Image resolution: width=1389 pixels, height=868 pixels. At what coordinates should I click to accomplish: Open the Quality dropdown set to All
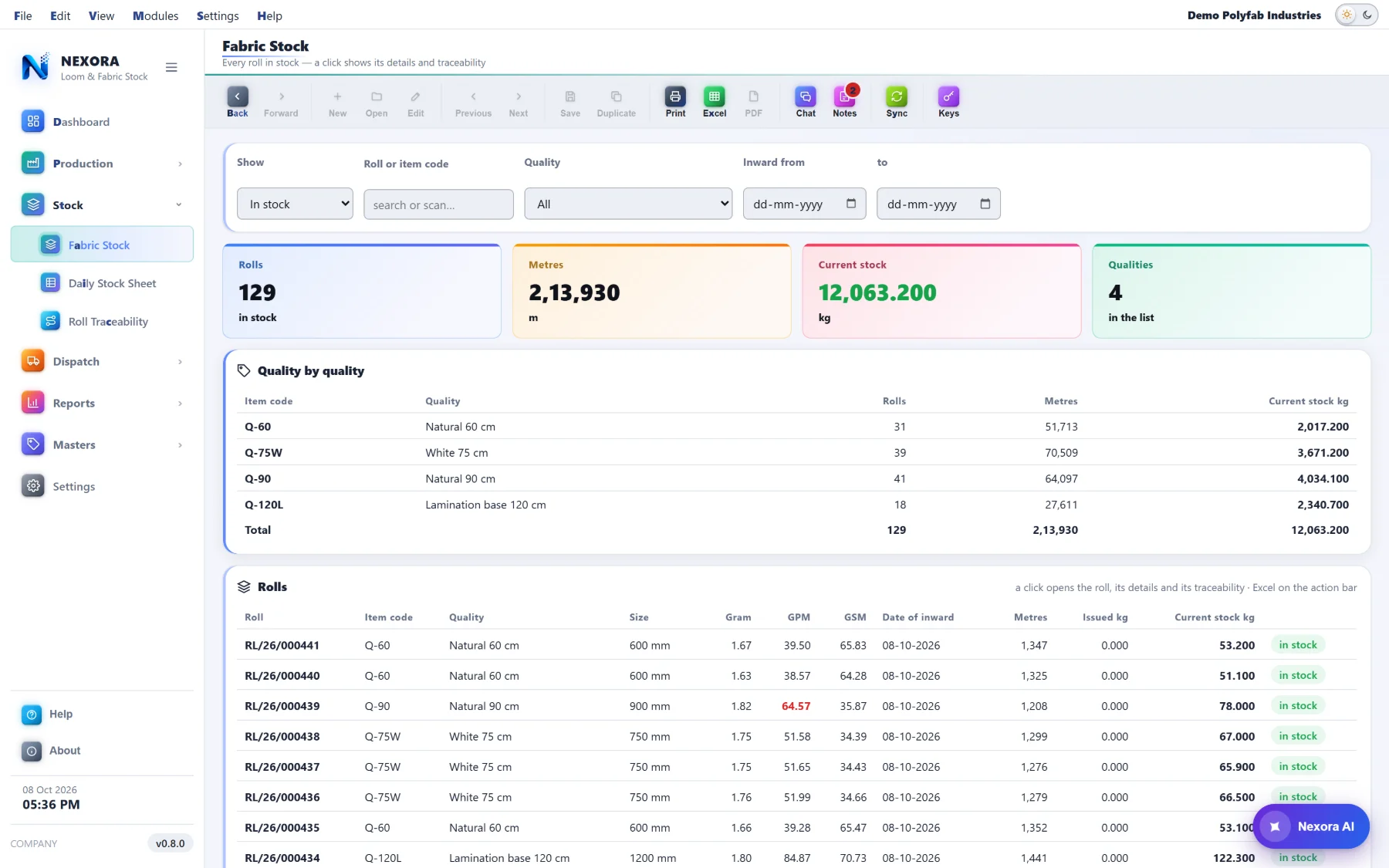pos(628,204)
